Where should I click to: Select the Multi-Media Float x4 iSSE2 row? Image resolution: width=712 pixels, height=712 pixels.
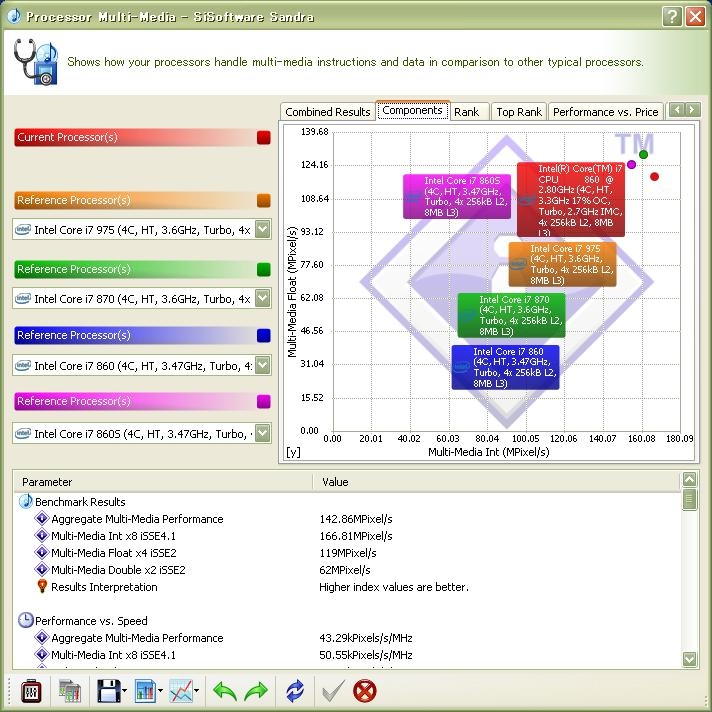click(x=347, y=553)
